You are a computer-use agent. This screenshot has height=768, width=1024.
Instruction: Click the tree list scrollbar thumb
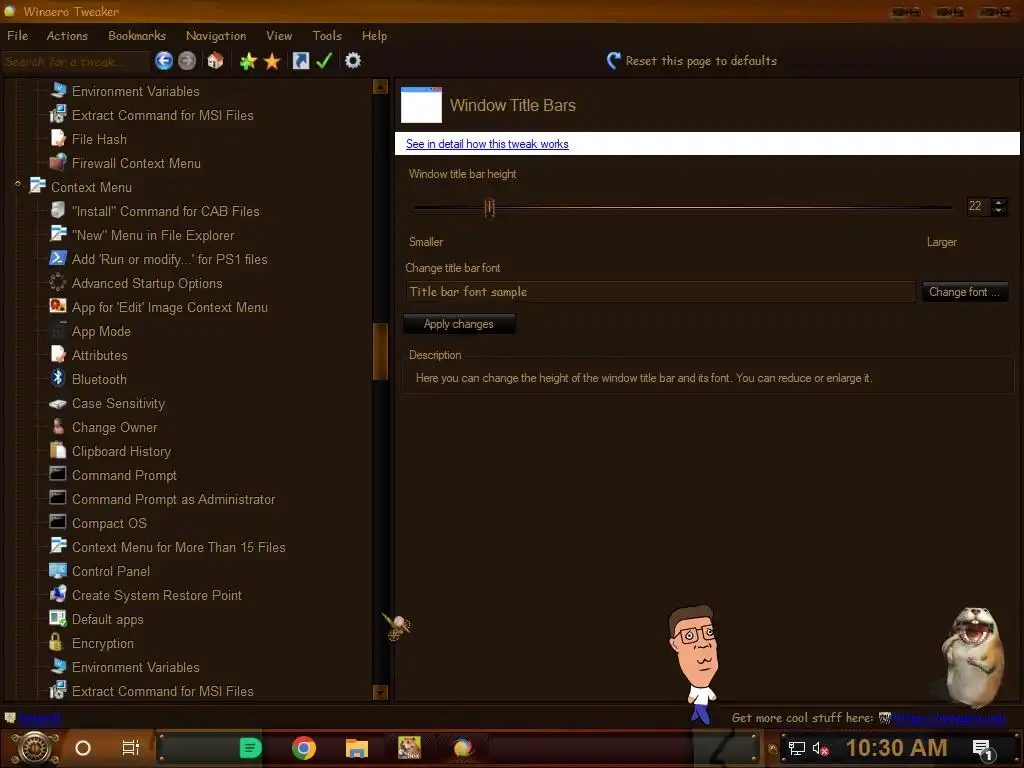pyautogui.click(x=380, y=351)
